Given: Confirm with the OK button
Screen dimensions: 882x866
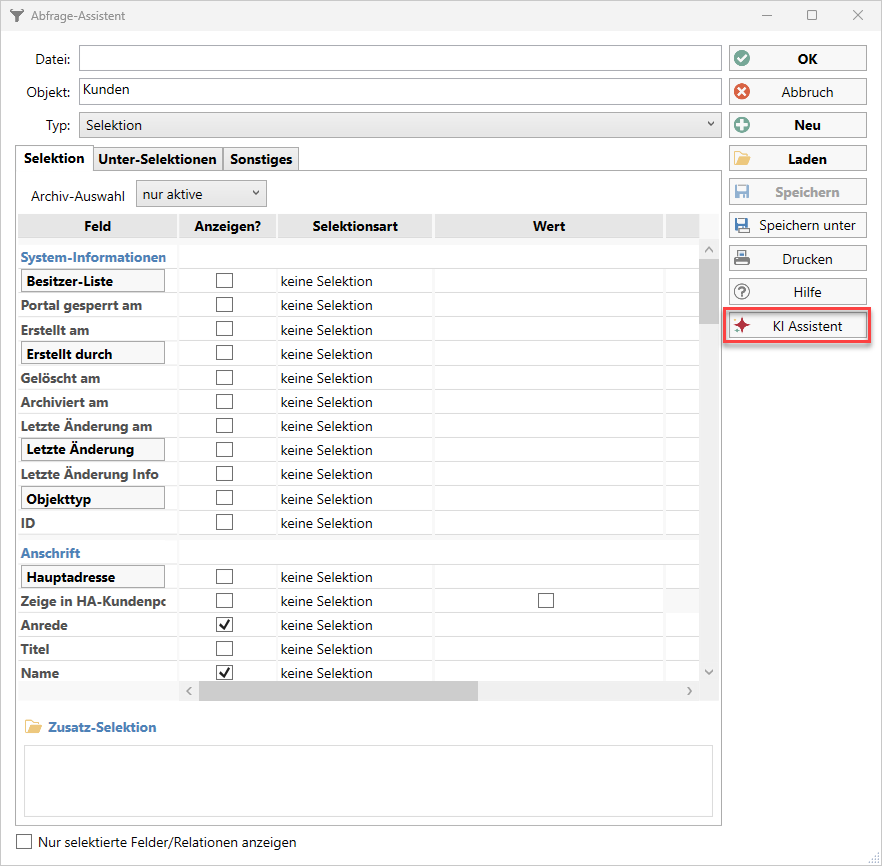Looking at the screenshot, I should tap(798, 58).
